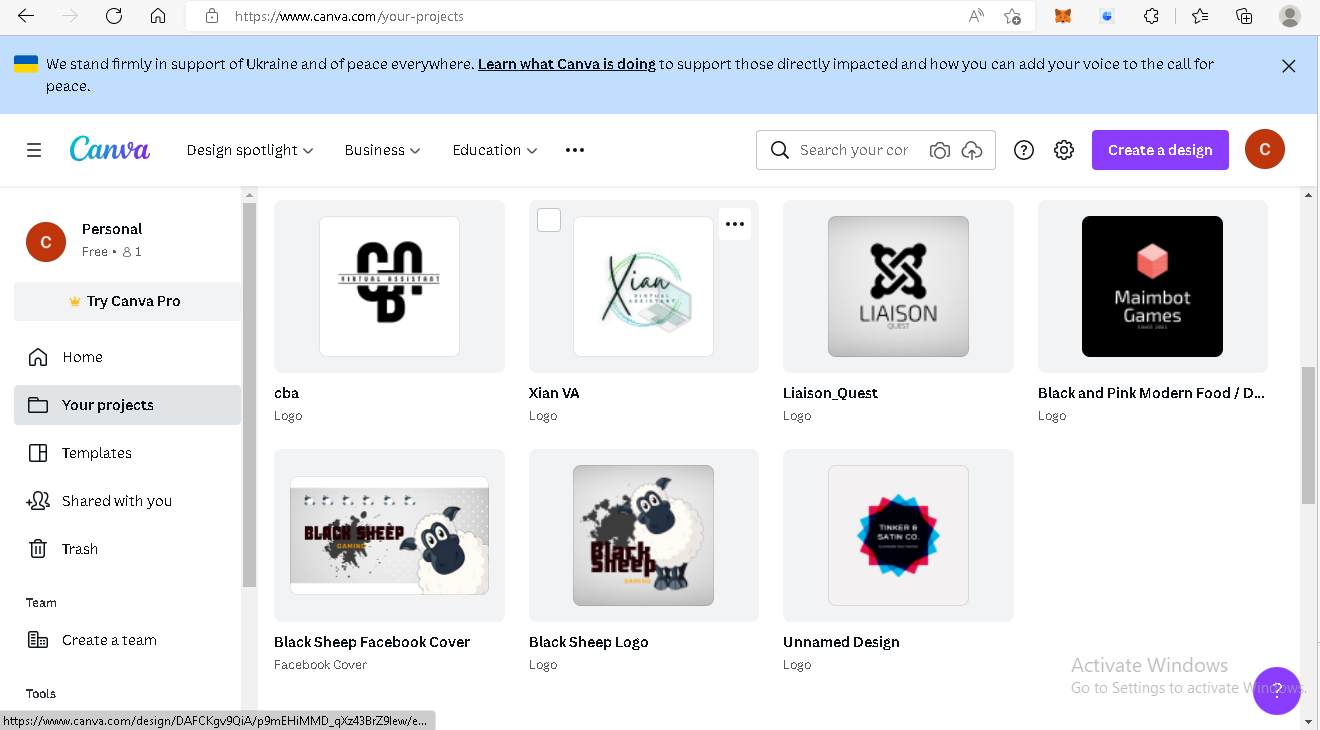Click the browser address bar URL
1320x730 pixels.
[349, 16]
